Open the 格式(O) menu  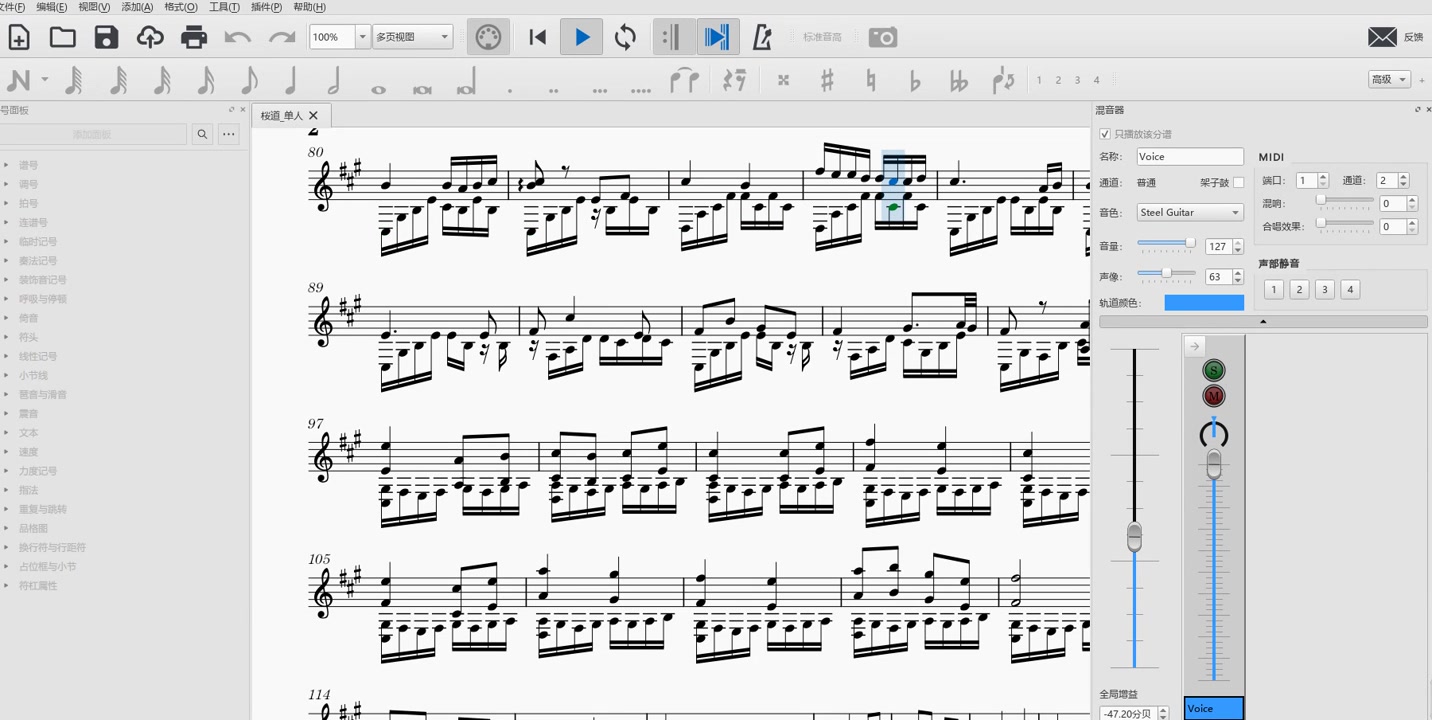tap(180, 7)
